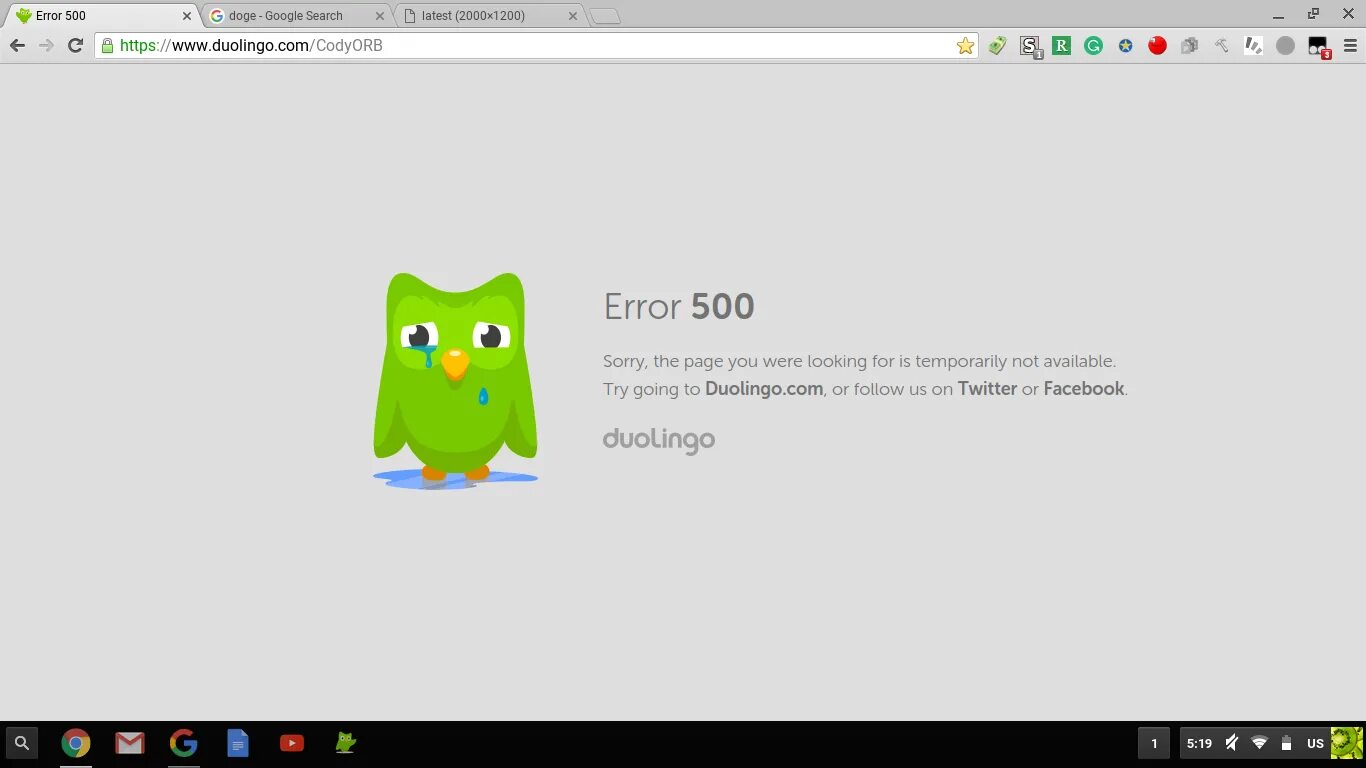The width and height of the screenshot is (1366, 768).
Task: Open Google app from the shelf
Action: [x=184, y=743]
